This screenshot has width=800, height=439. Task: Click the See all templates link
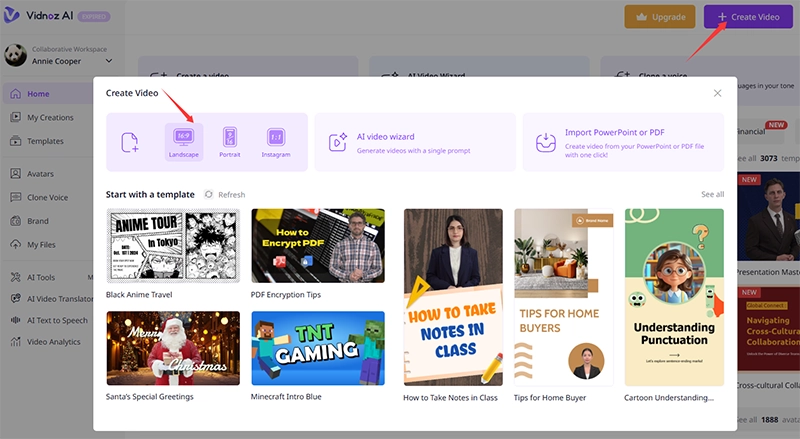(712, 194)
